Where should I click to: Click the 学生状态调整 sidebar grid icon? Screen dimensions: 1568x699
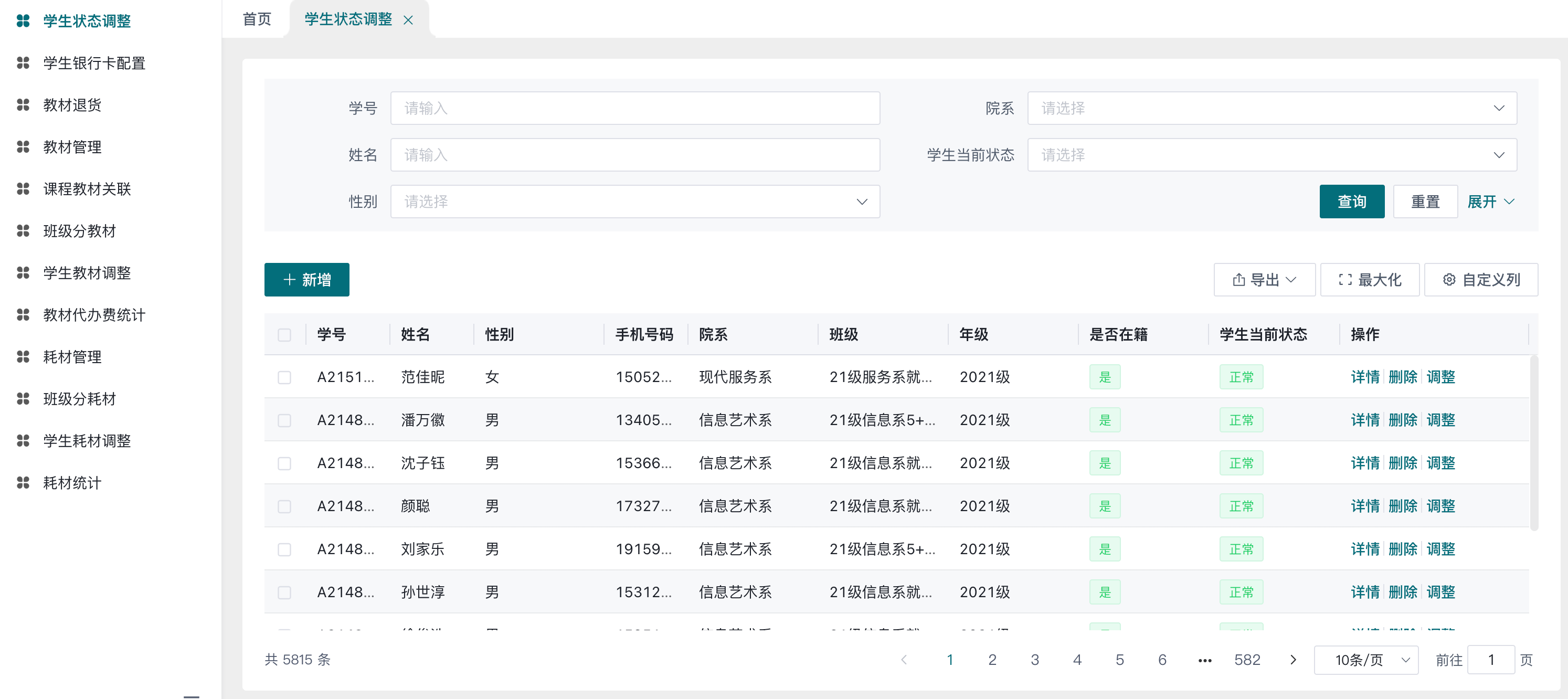point(23,22)
